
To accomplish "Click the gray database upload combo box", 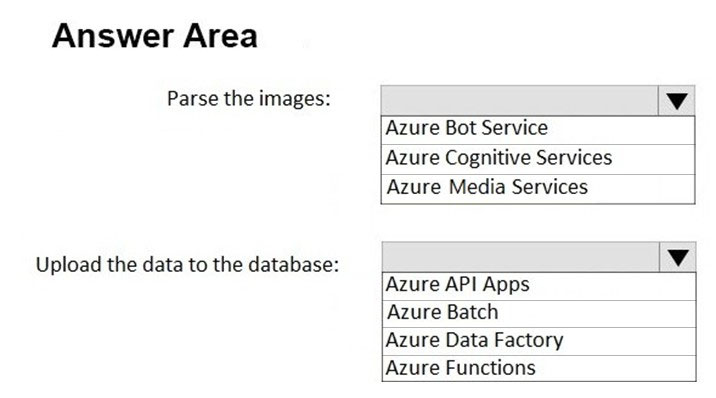I will click(539, 257).
